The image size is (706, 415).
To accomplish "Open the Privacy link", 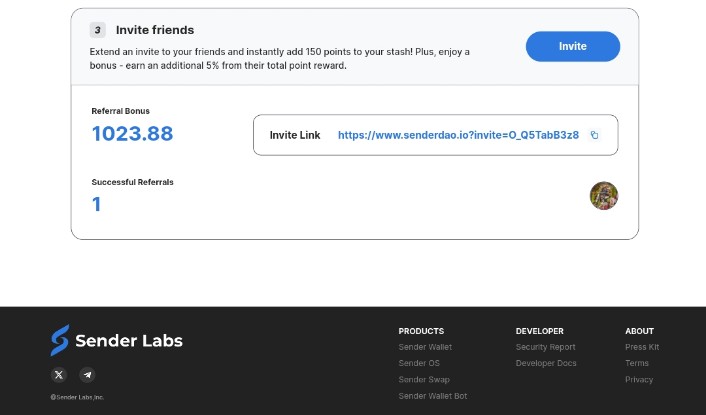I will [x=639, y=379].
